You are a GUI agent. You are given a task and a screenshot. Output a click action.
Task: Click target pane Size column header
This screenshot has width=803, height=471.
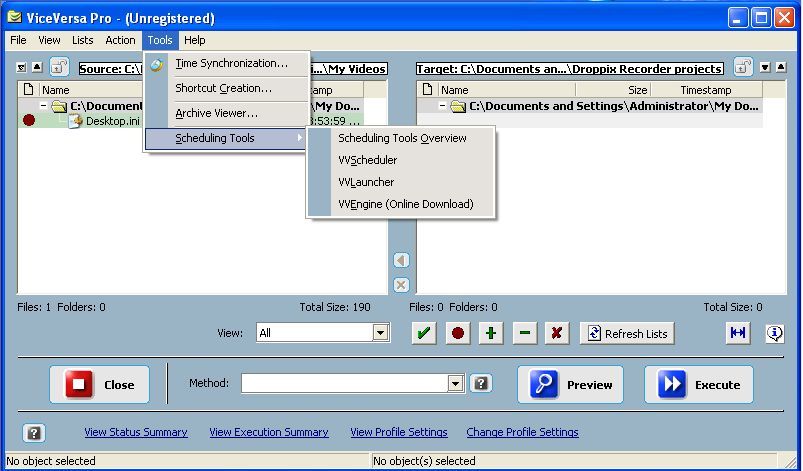click(614, 90)
